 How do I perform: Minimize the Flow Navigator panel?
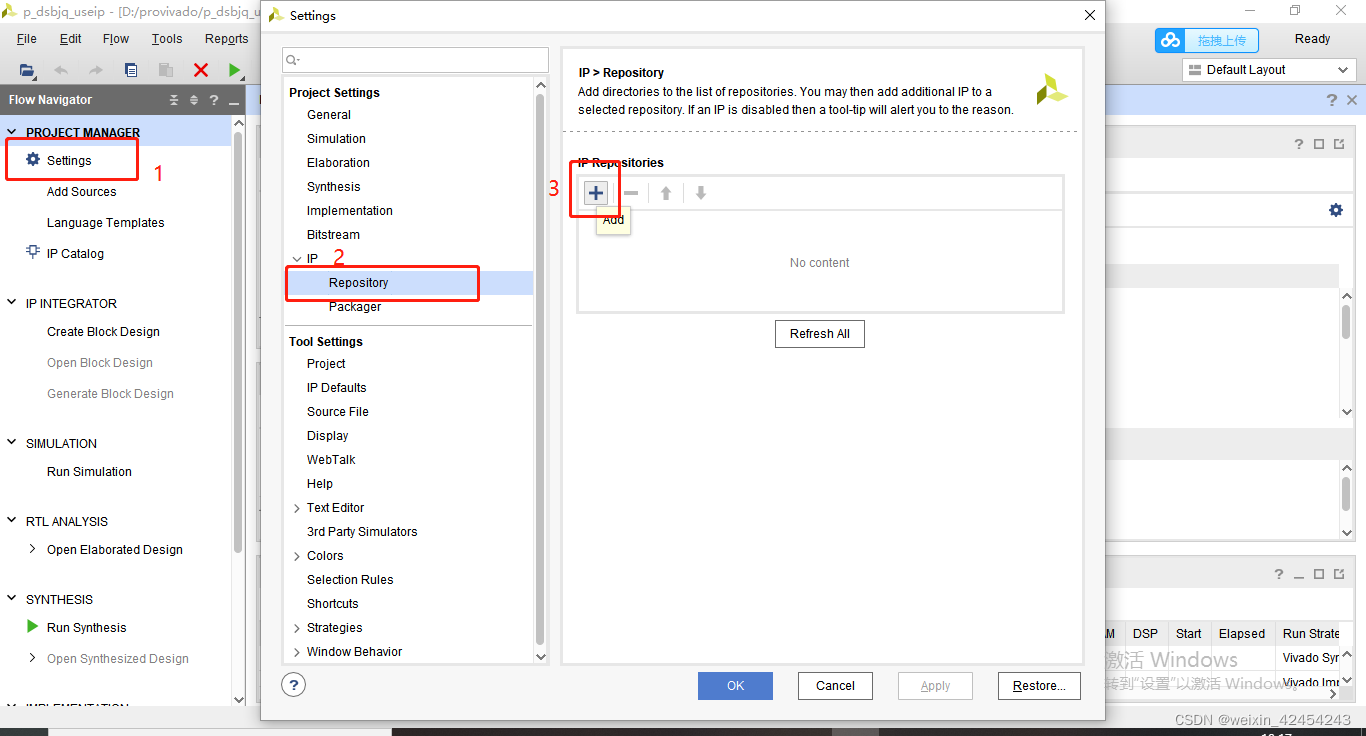coord(233,101)
